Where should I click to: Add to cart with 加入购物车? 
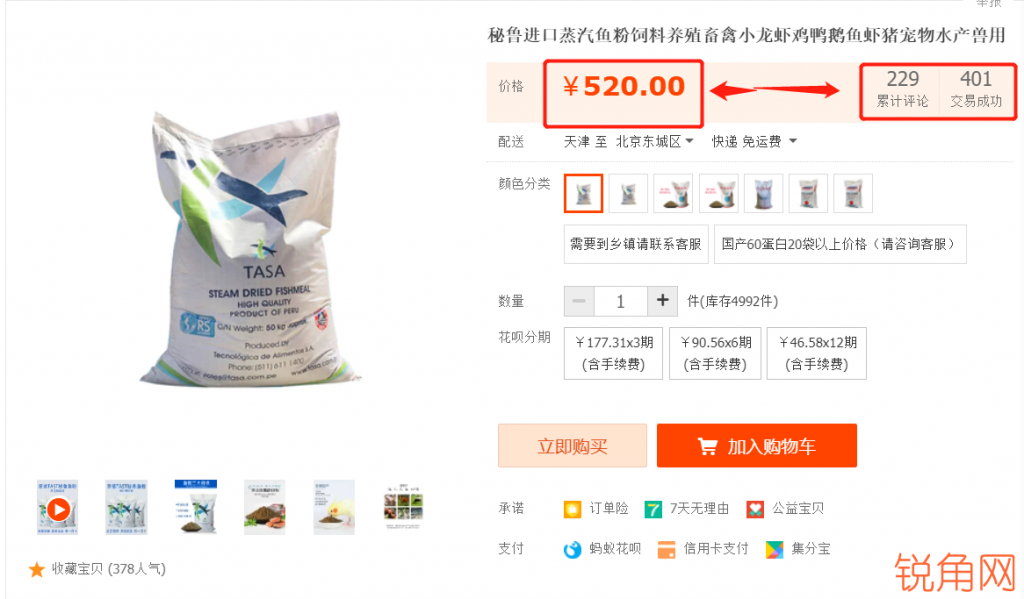757,445
